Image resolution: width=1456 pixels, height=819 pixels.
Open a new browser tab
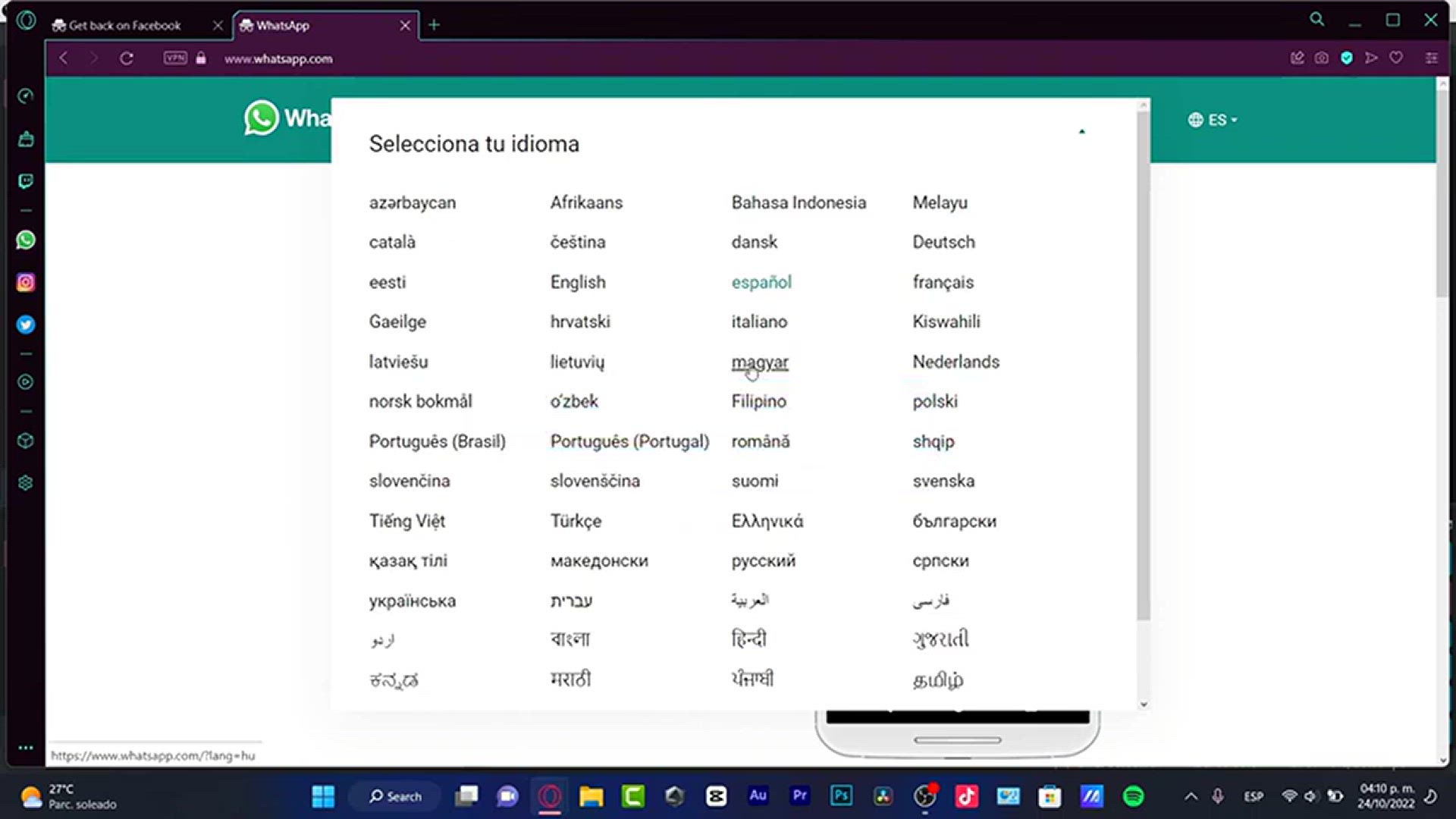(434, 25)
